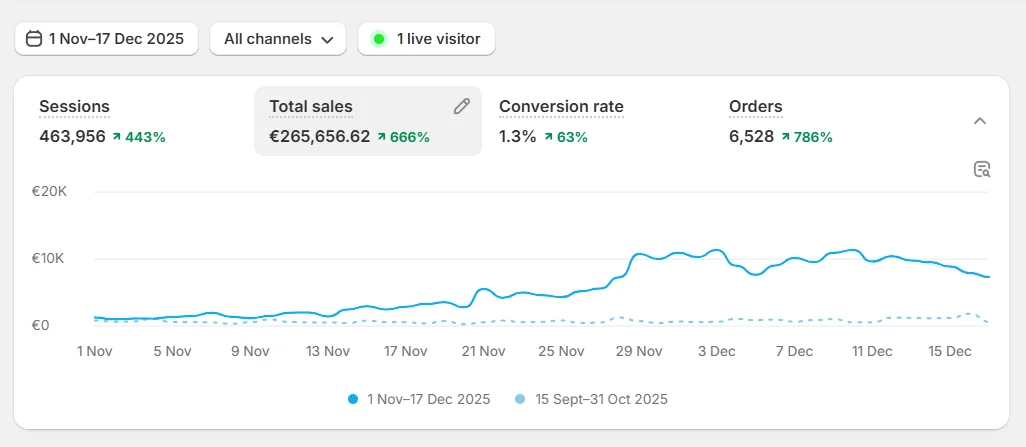Click the €20K y-axis label

[49, 192]
